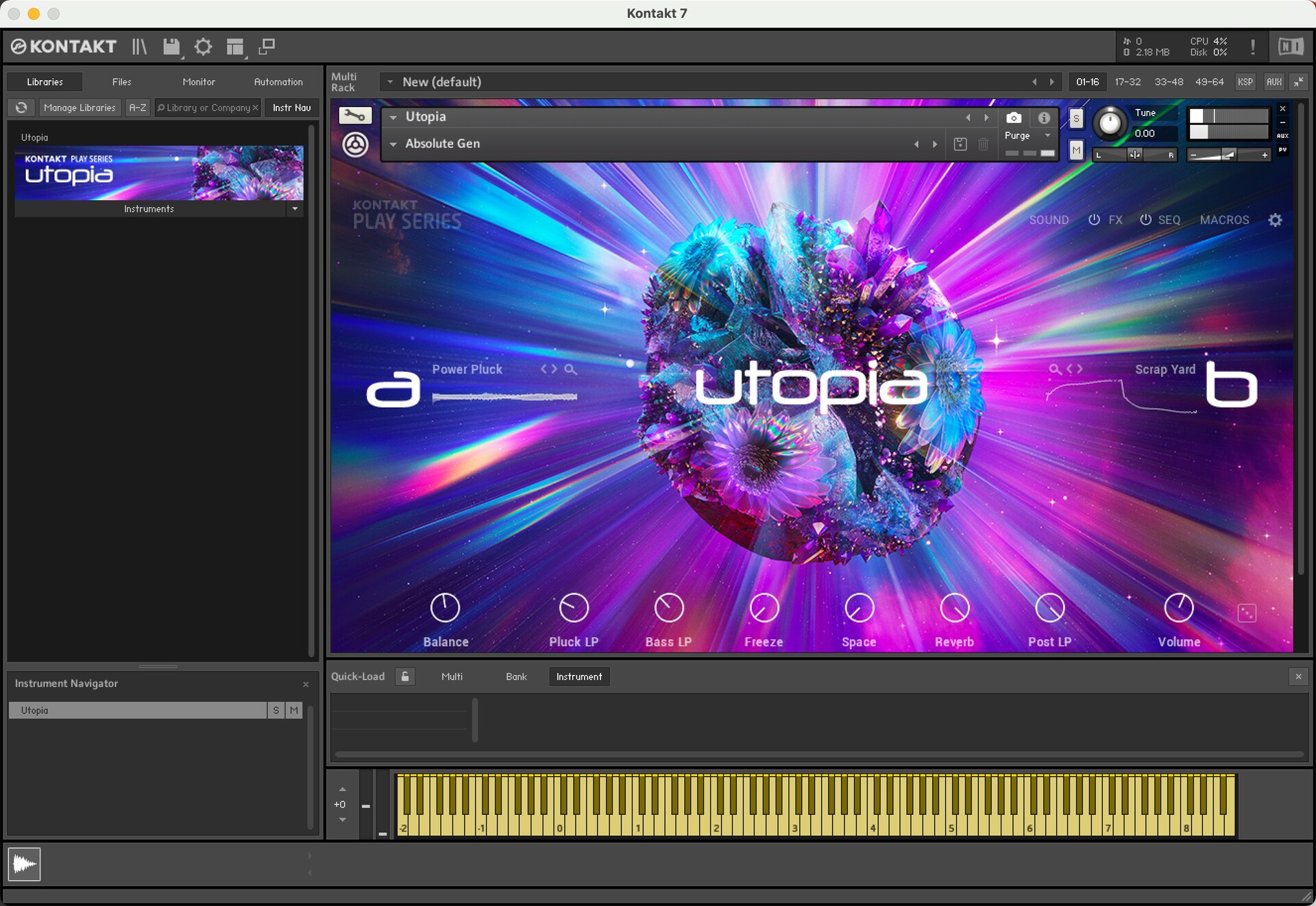Refresh libraries list icon
1316x906 pixels.
coord(21,108)
